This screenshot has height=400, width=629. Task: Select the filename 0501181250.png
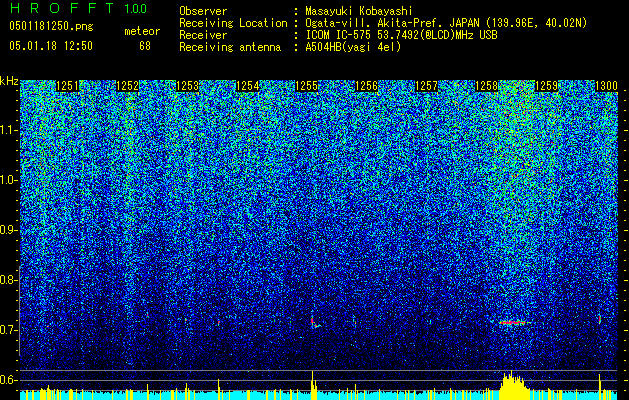(x=51, y=26)
